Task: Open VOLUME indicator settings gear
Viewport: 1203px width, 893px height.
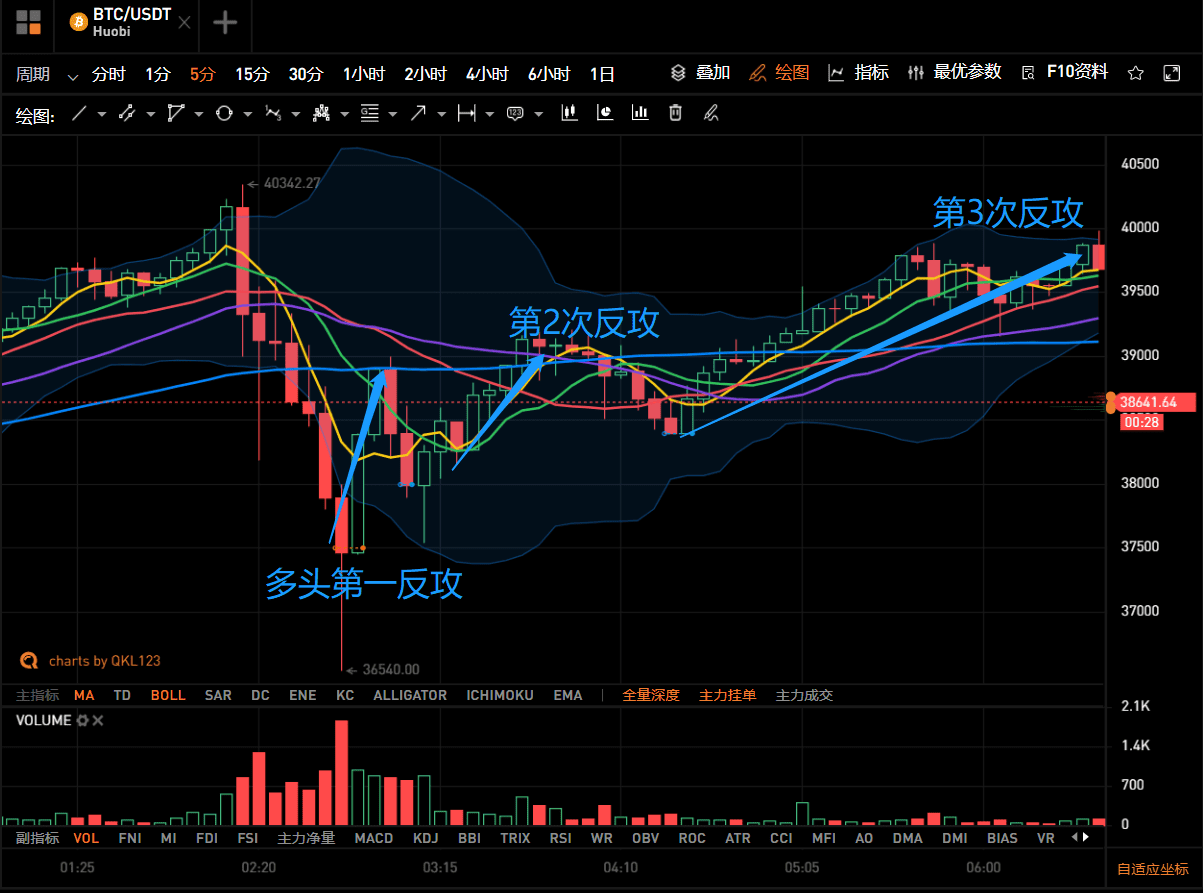Action: click(83, 720)
